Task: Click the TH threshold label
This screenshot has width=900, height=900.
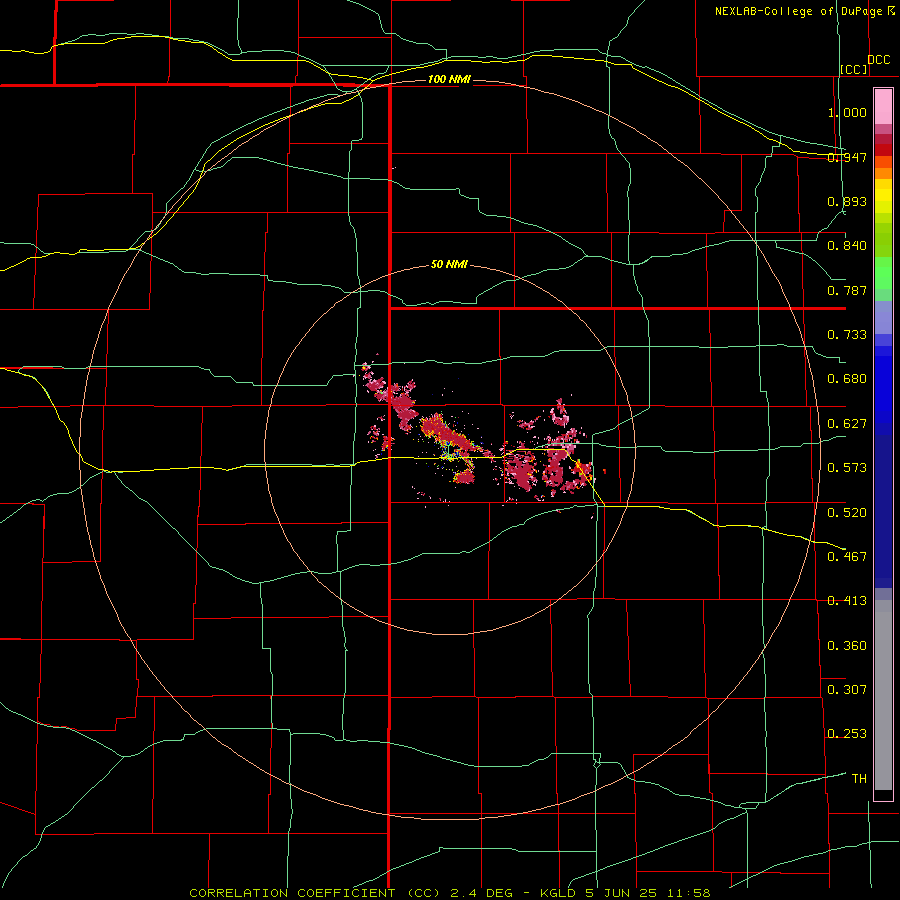Action: pyautogui.click(x=859, y=779)
